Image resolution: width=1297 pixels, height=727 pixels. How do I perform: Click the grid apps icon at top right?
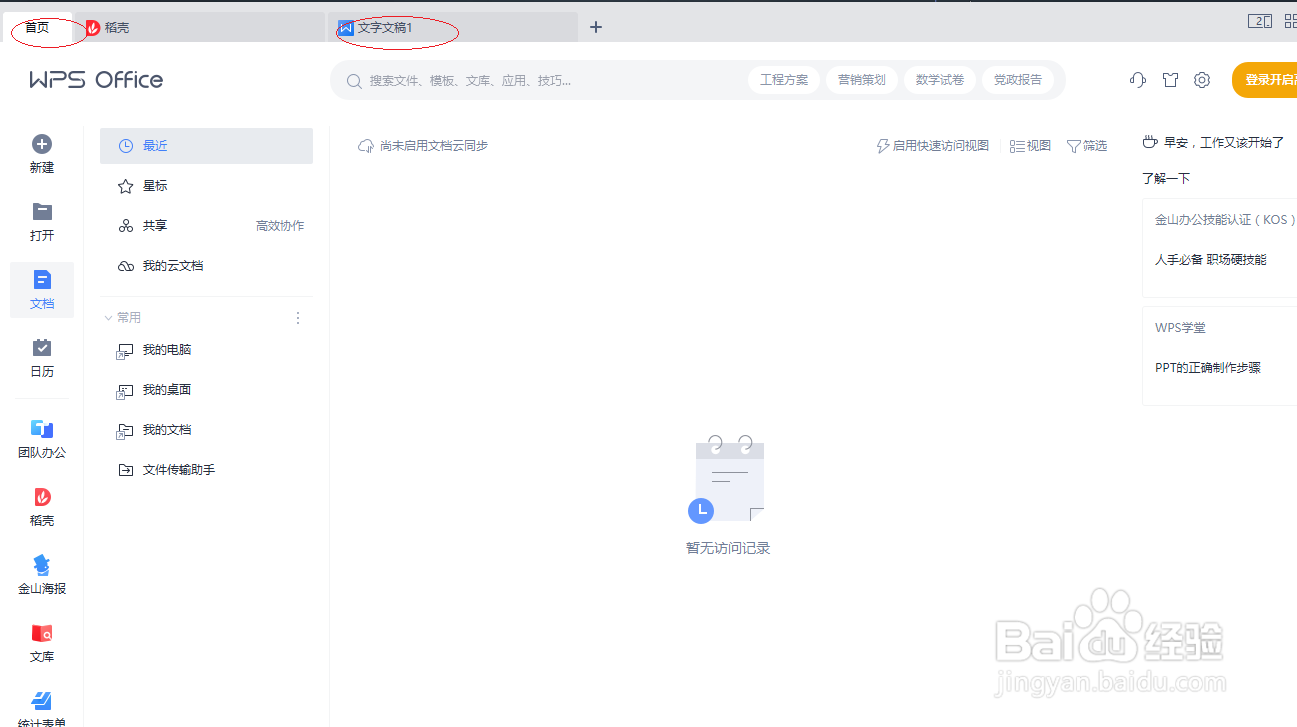pyautogui.click(x=1290, y=21)
